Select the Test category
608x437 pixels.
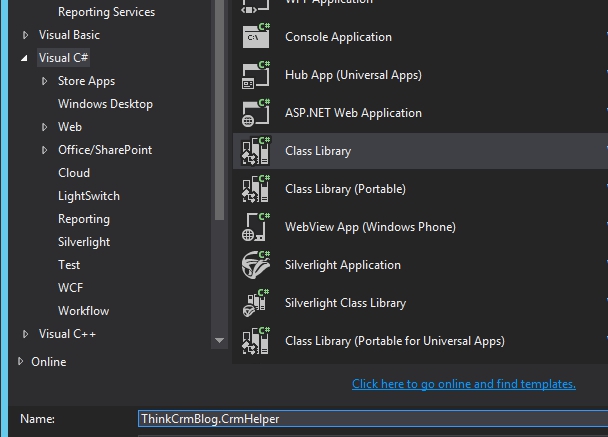(x=69, y=264)
